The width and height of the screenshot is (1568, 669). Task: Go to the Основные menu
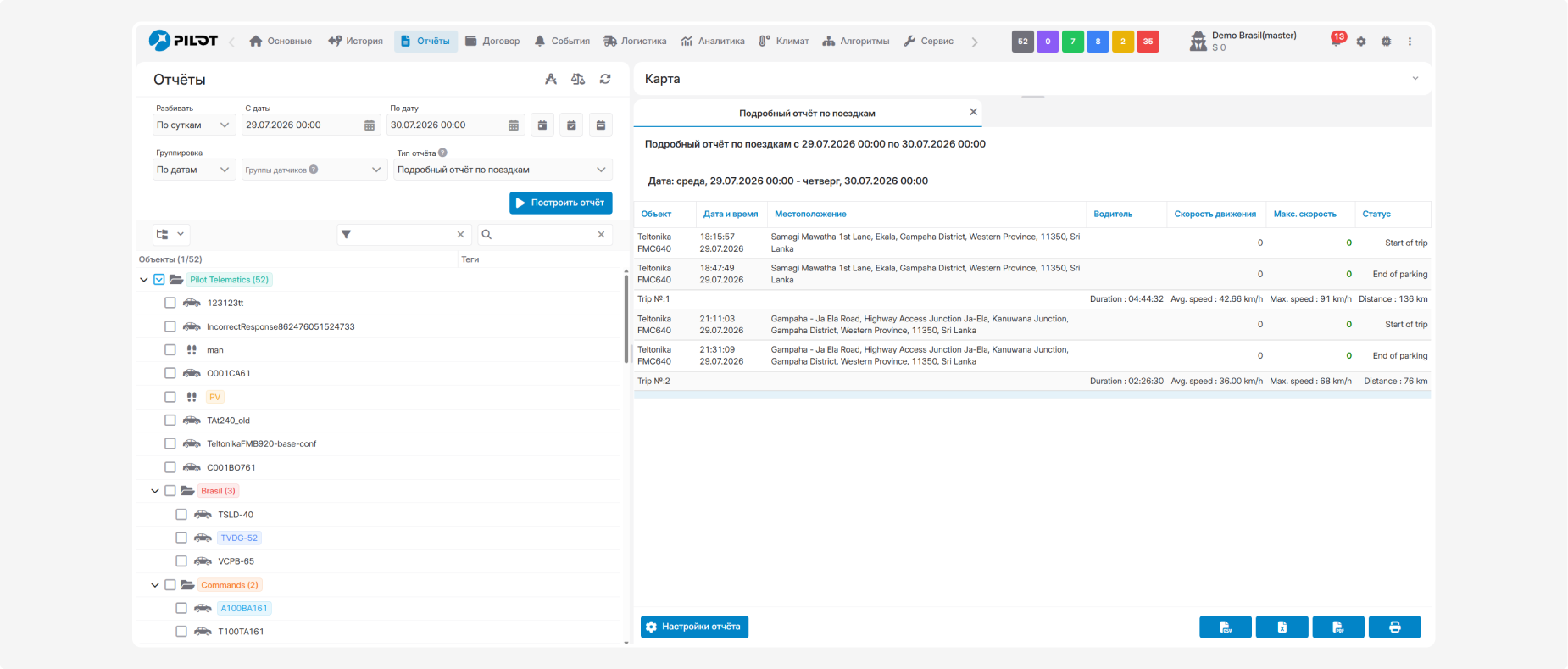click(x=281, y=41)
